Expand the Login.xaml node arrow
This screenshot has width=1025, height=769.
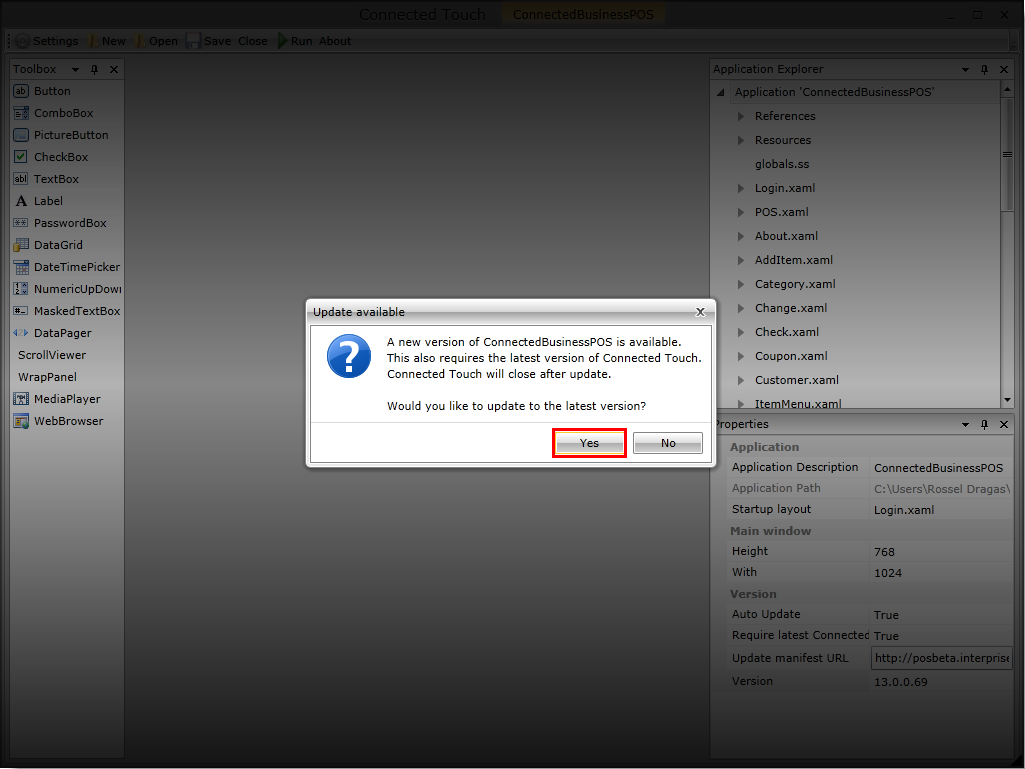pos(741,188)
